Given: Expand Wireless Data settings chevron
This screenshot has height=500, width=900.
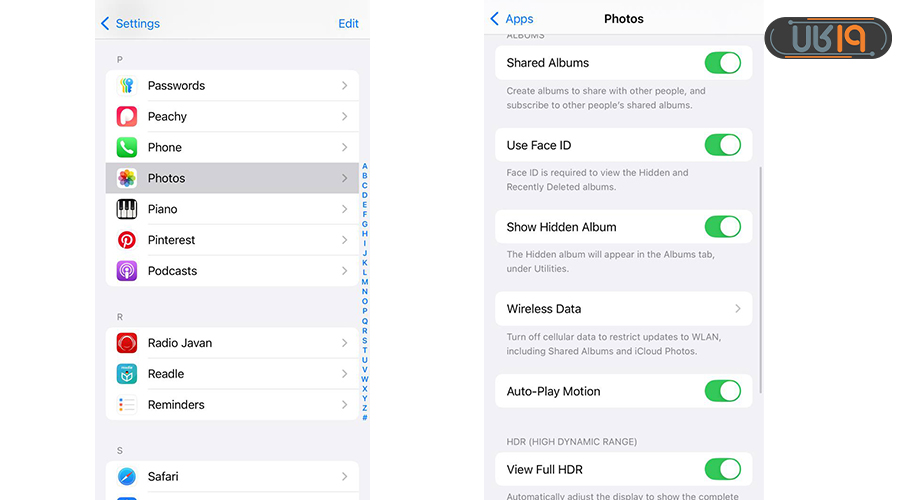Looking at the screenshot, I should point(738,309).
